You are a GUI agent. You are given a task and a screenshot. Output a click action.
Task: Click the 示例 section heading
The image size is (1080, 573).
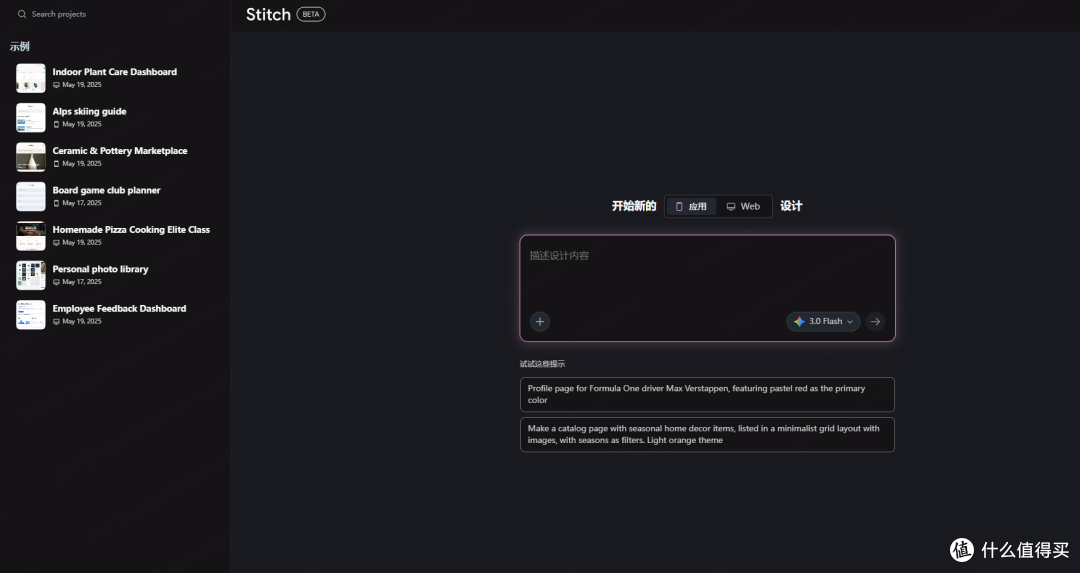[19, 46]
